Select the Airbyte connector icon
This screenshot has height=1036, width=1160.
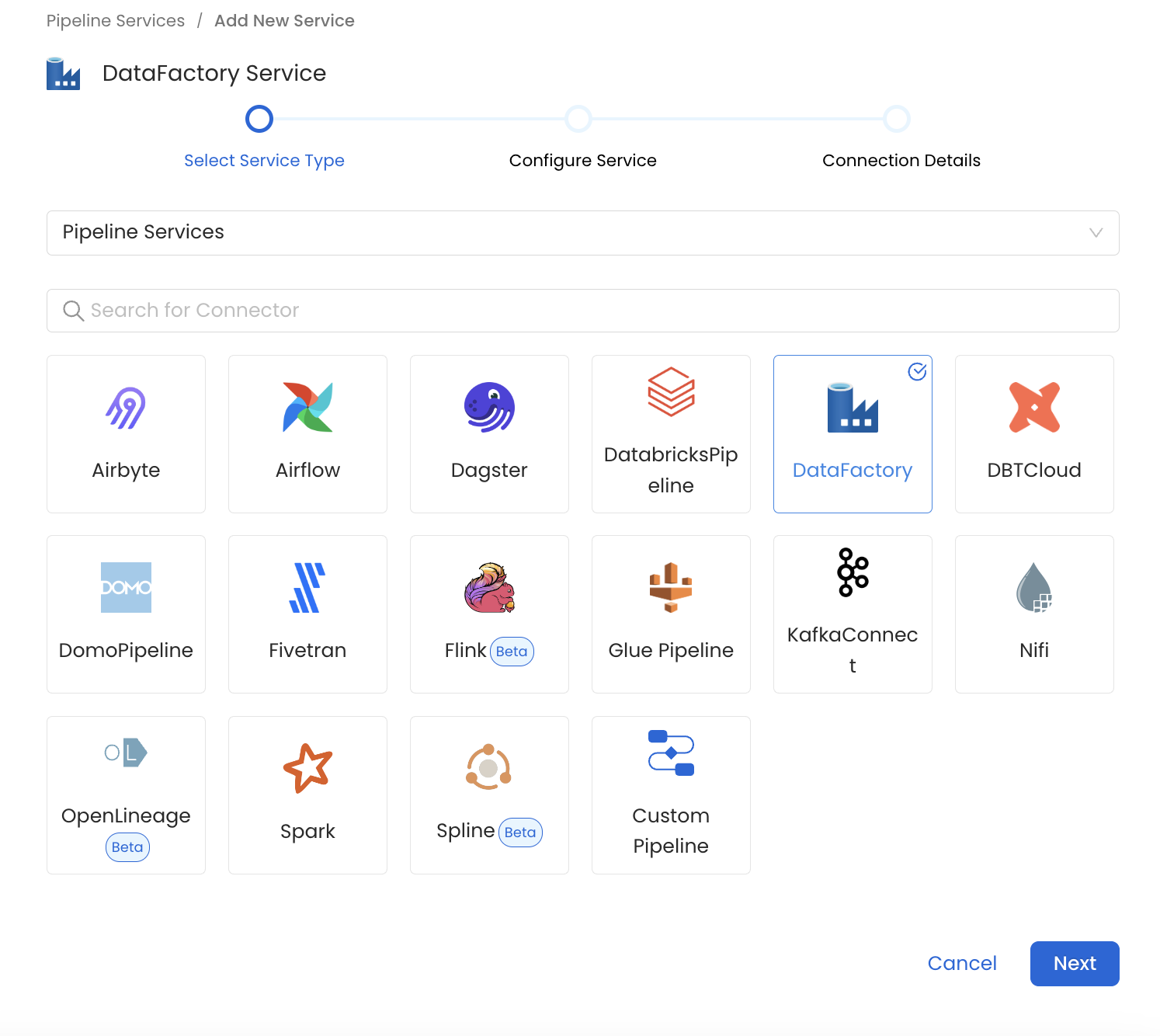pyautogui.click(x=126, y=408)
